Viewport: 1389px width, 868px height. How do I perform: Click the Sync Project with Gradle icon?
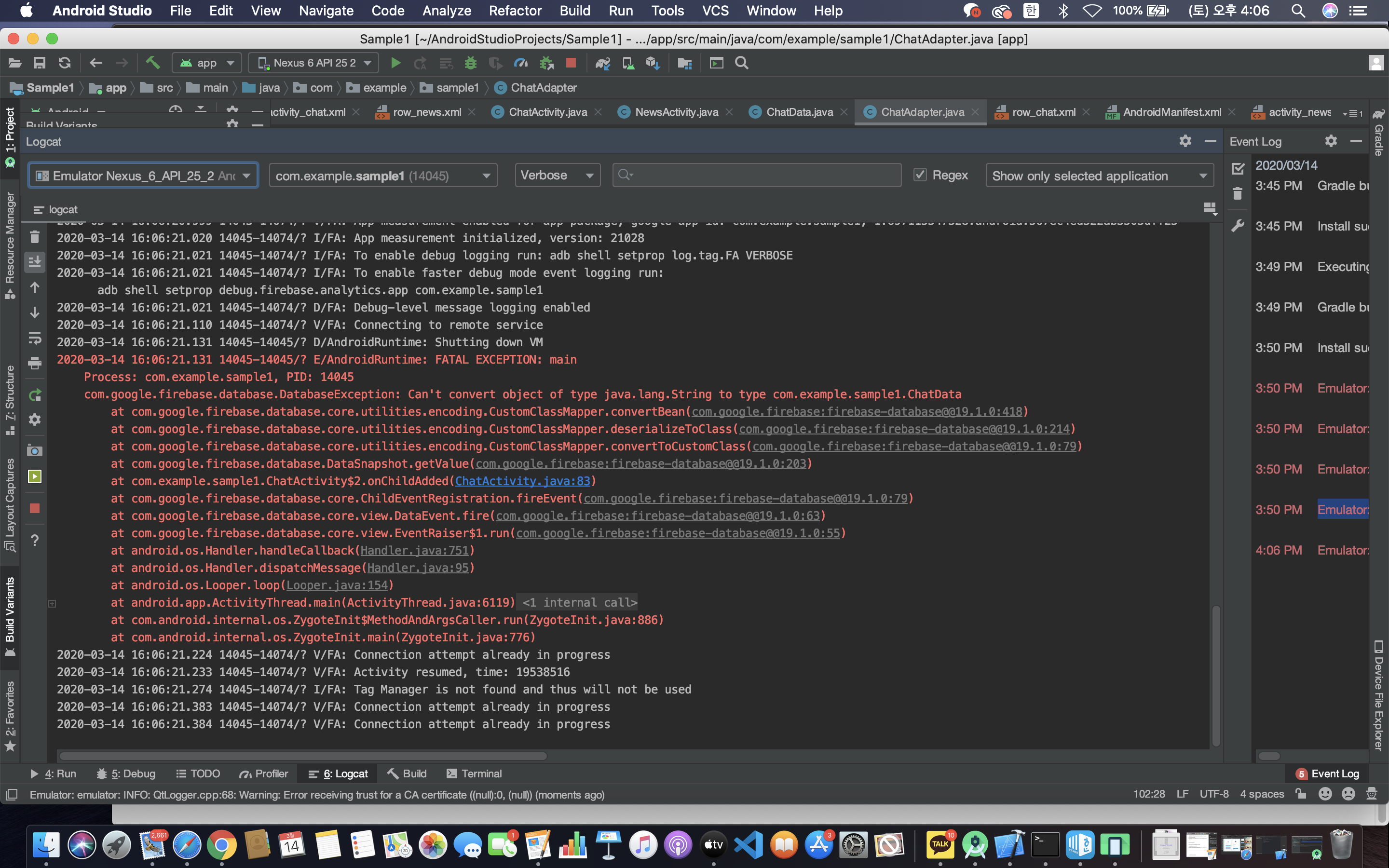602,63
